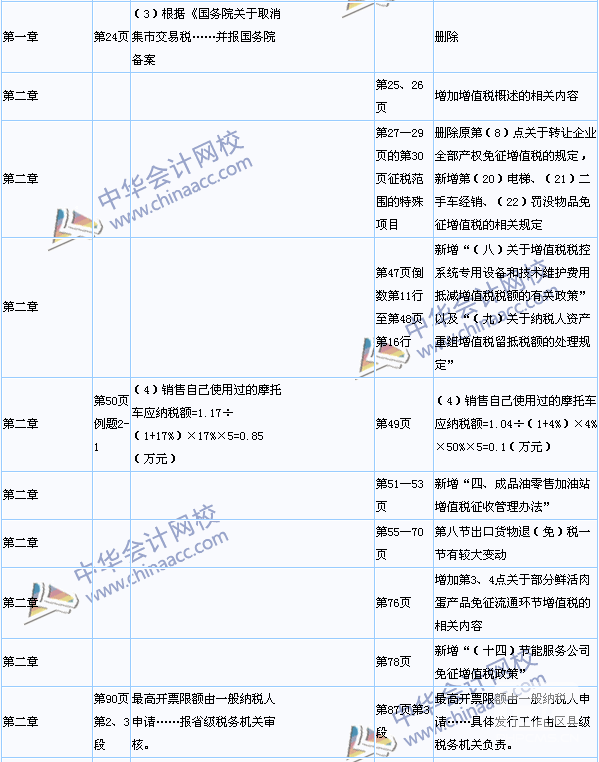Click the 第76页 page cell
The height and width of the screenshot is (762, 599).
pyautogui.click(x=404, y=603)
